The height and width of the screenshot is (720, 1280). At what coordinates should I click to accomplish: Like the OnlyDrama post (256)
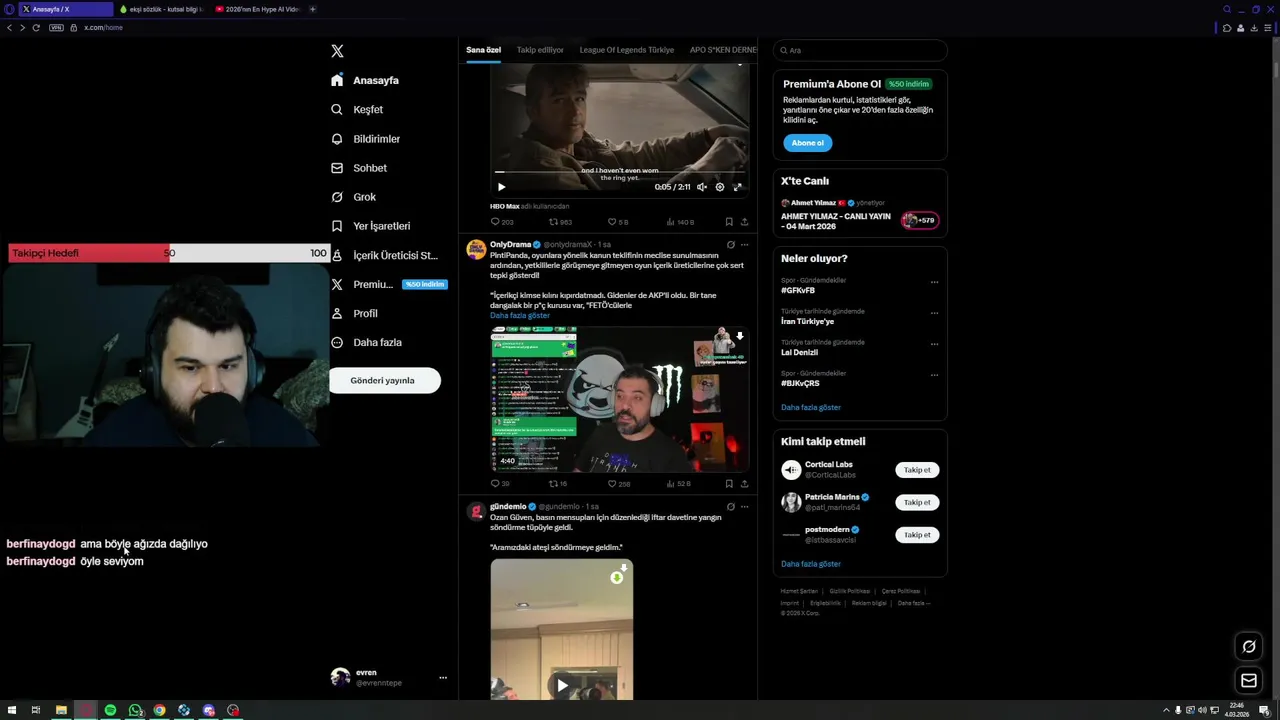[x=619, y=484]
